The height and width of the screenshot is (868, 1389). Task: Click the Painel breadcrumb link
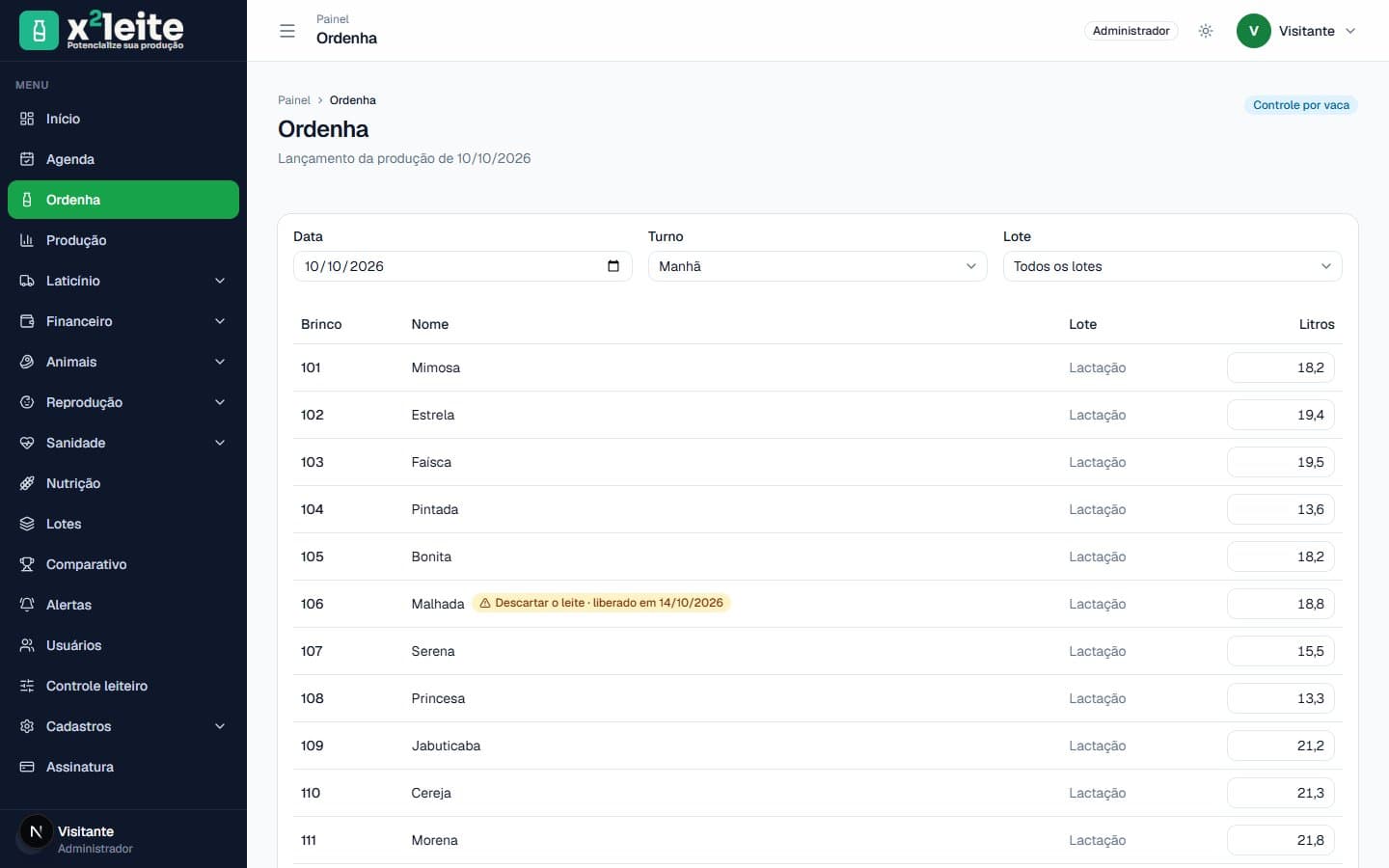294,100
